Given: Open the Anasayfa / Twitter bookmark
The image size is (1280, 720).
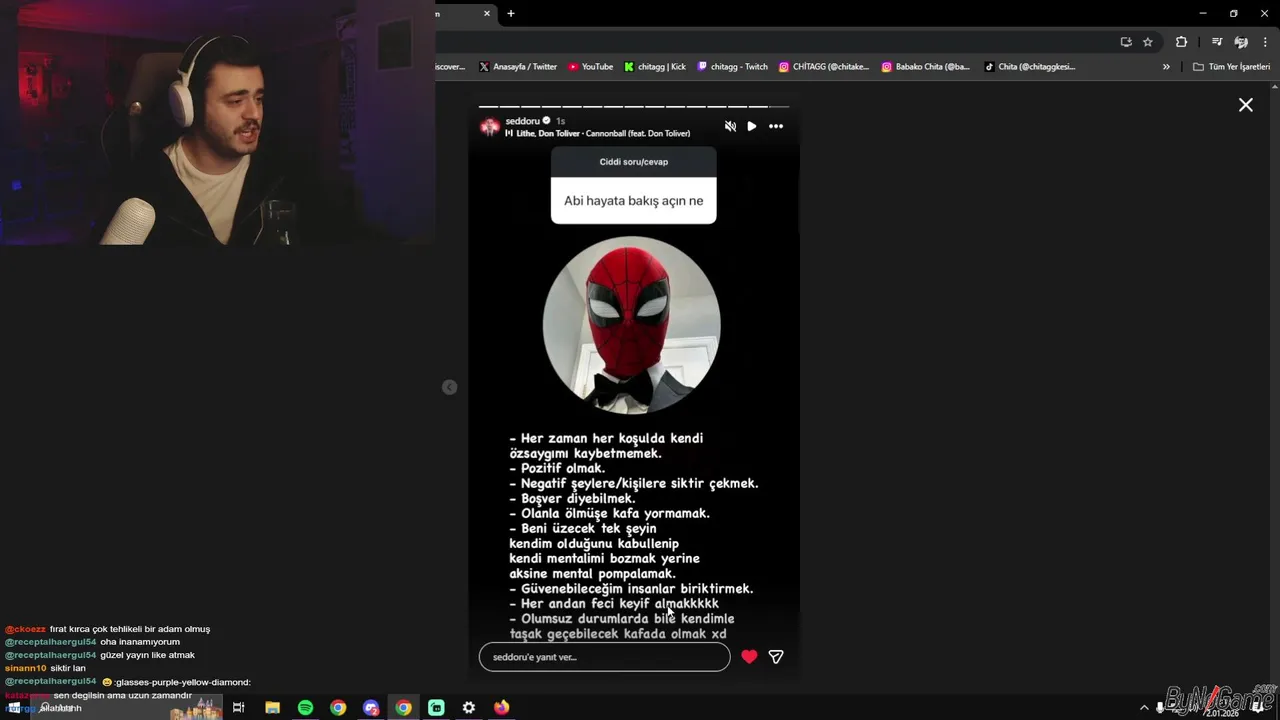Looking at the screenshot, I should tap(518, 67).
